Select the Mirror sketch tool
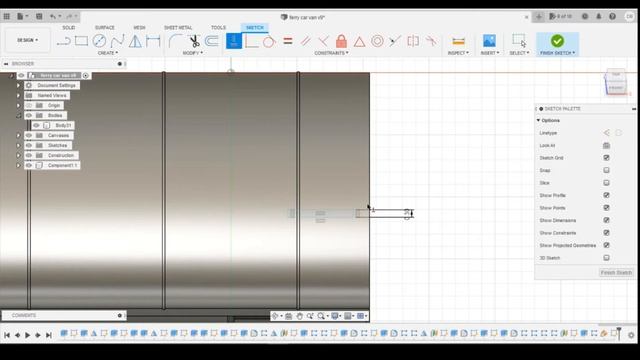640x360 pixels. [135, 41]
